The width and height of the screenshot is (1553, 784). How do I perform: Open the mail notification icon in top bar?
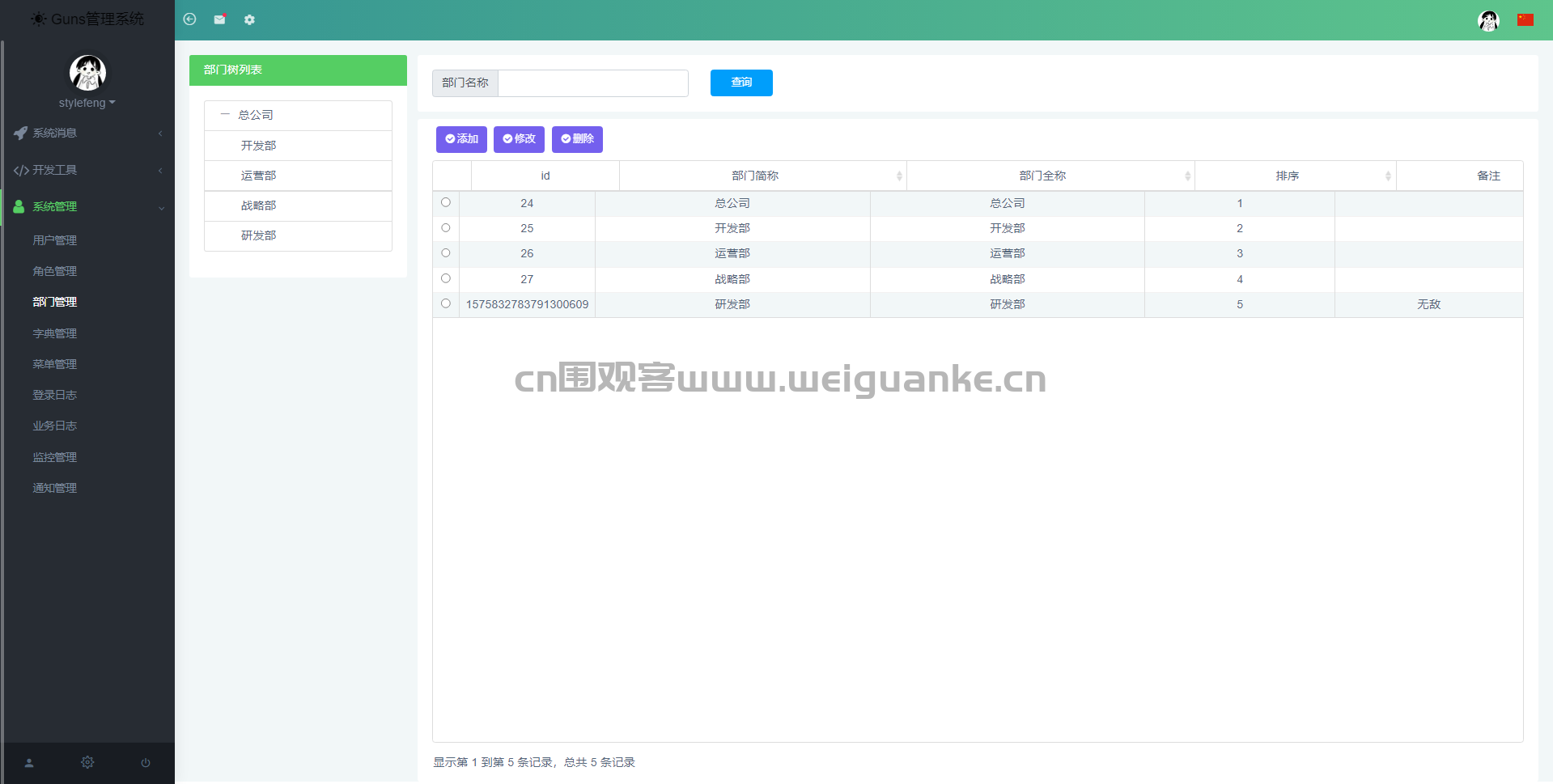coord(219,19)
